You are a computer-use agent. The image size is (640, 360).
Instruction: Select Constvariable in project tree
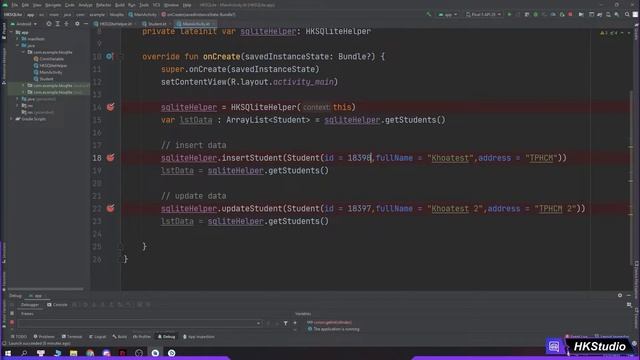pyautogui.click(x=49, y=59)
